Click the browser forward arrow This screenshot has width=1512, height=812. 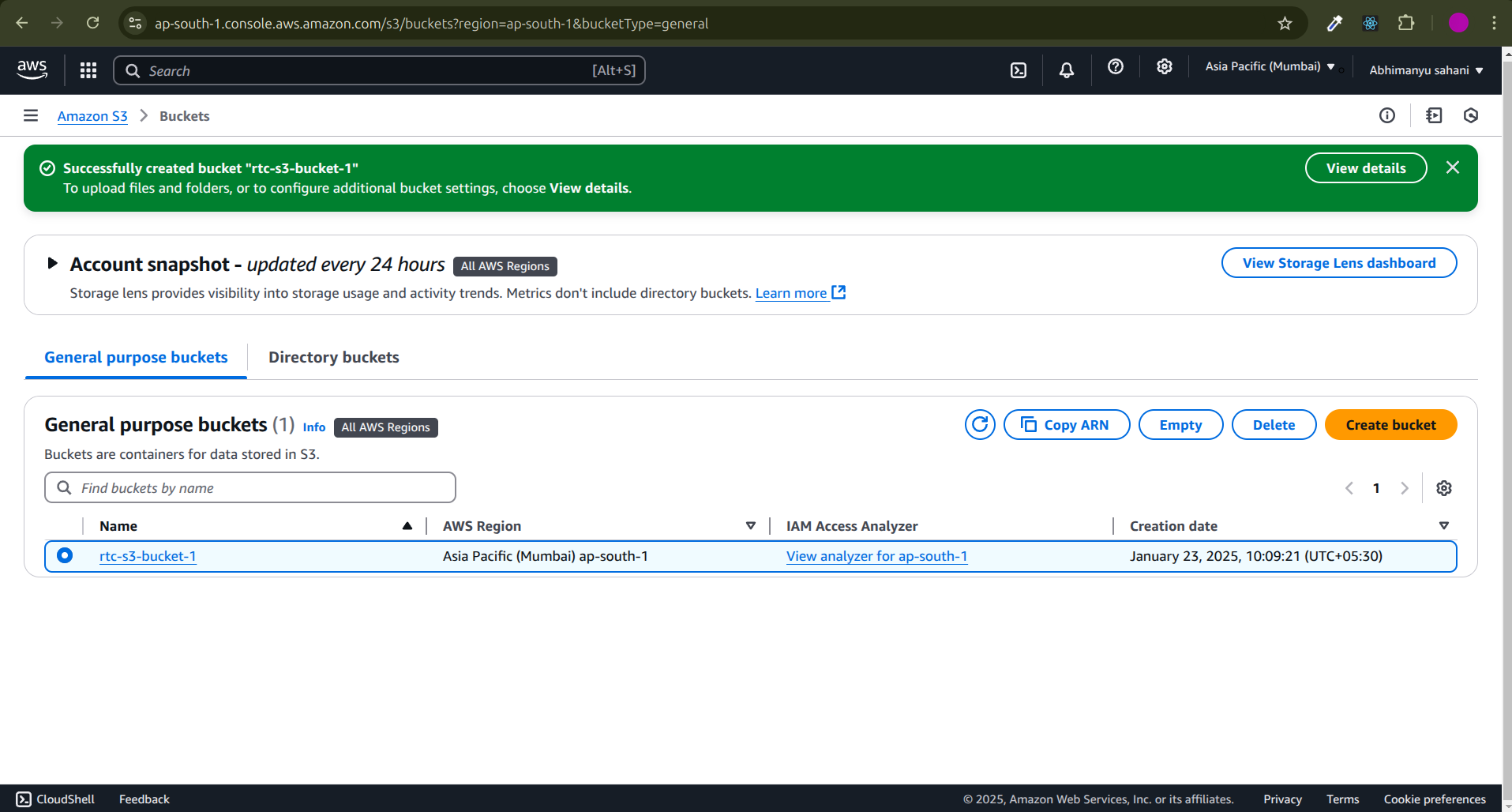(x=57, y=23)
